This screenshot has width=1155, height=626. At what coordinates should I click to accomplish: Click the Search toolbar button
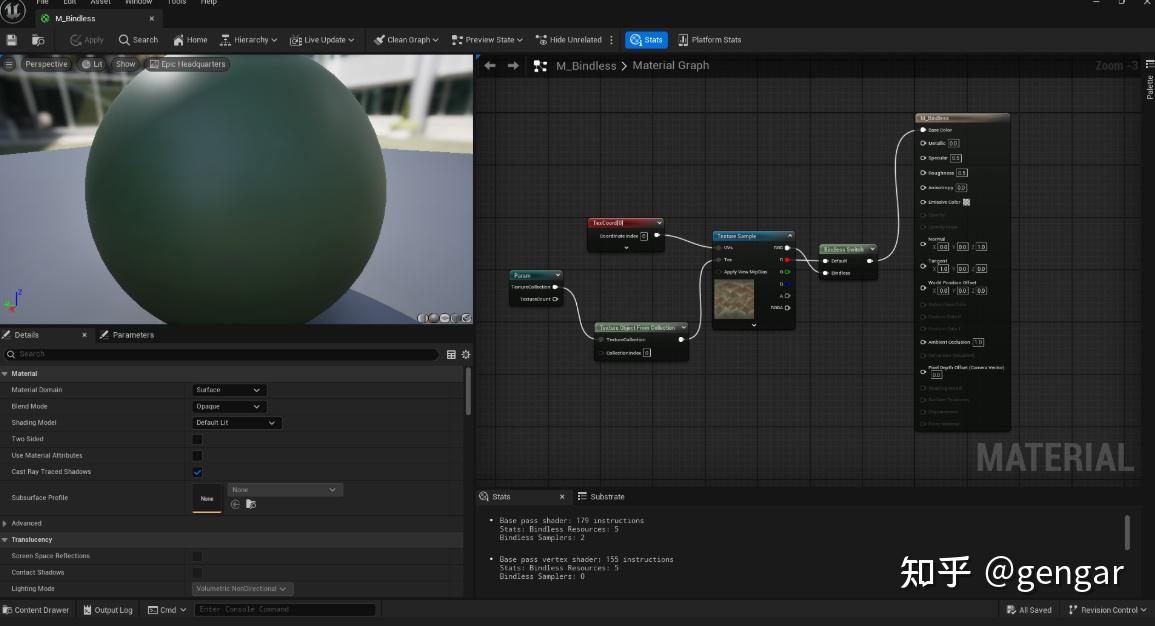pos(138,40)
